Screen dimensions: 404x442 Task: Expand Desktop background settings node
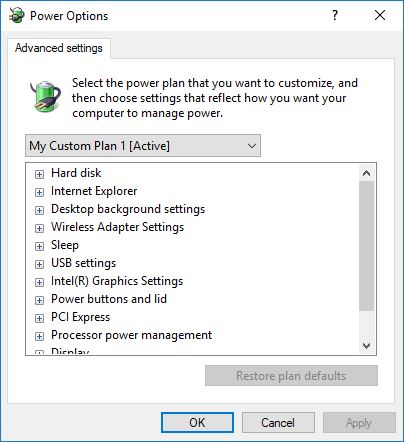click(x=39, y=210)
